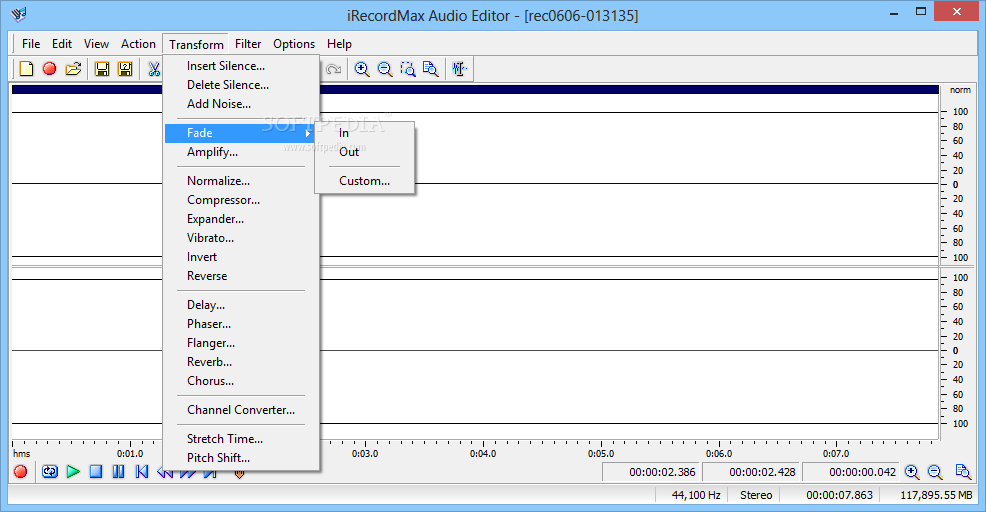The height and width of the screenshot is (512, 986).
Task: Save the file with the floppy disk icon
Action: coord(102,69)
